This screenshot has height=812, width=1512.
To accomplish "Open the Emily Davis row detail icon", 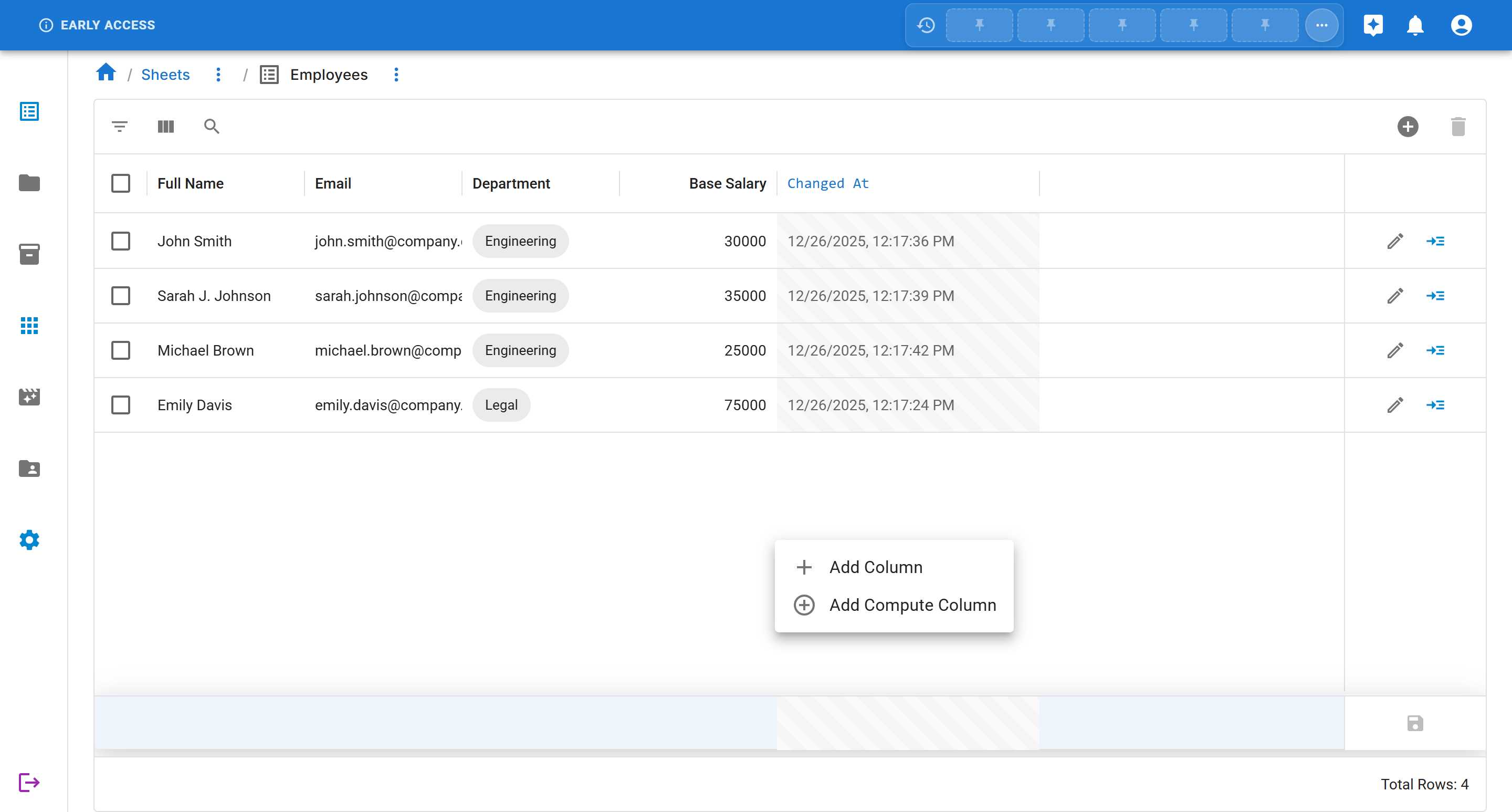I will tap(1435, 404).
